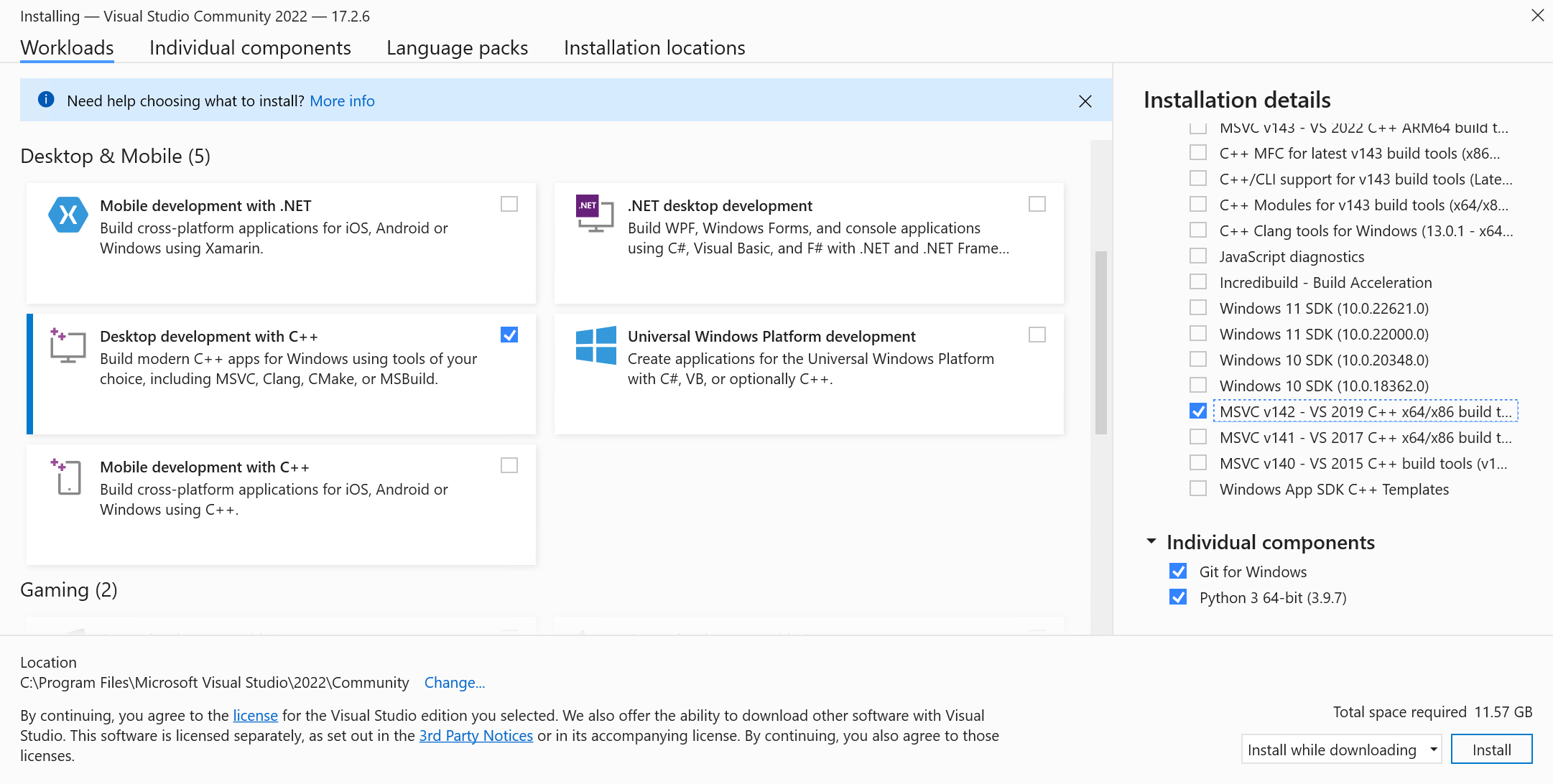Open the license link

(x=255, y=715)
